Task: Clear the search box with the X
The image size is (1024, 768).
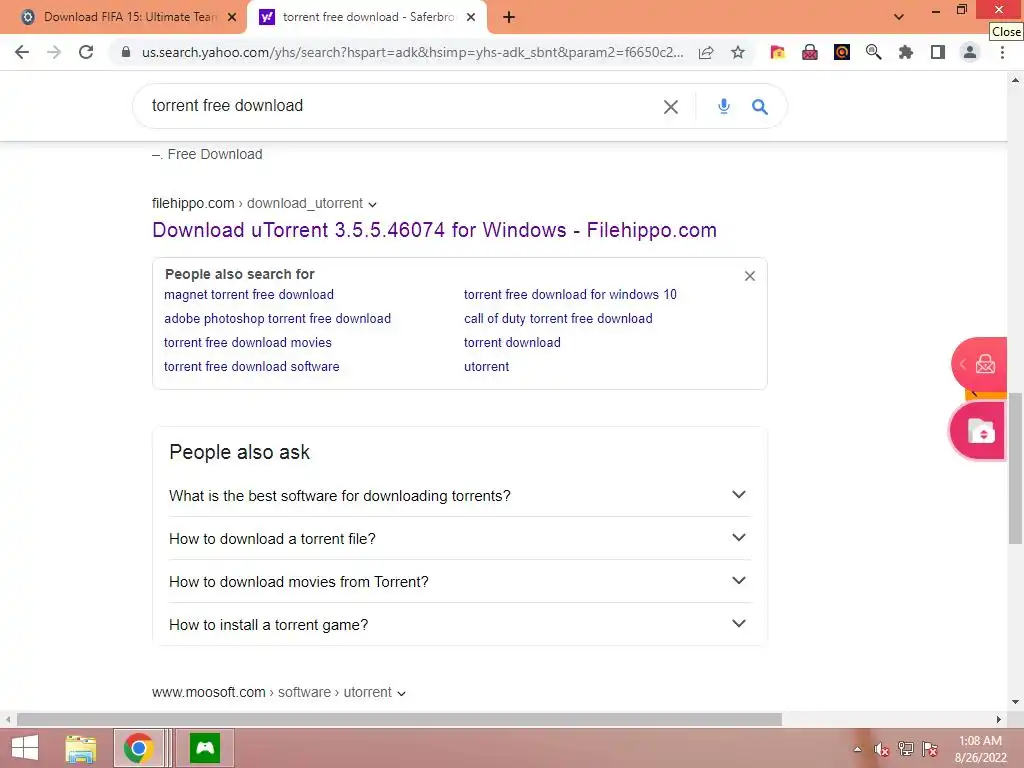Action: coord(671,106)
